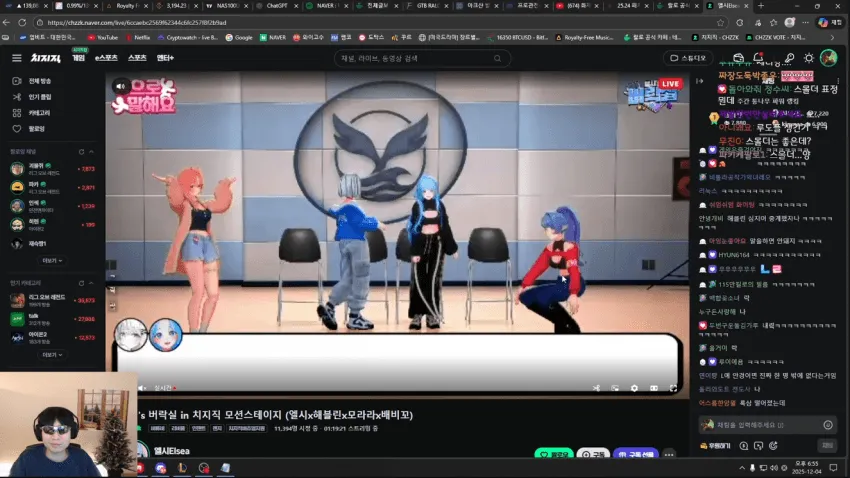Go to Chzzk home via logo
Screen dimensions: 850x478
tap(46, 58)
